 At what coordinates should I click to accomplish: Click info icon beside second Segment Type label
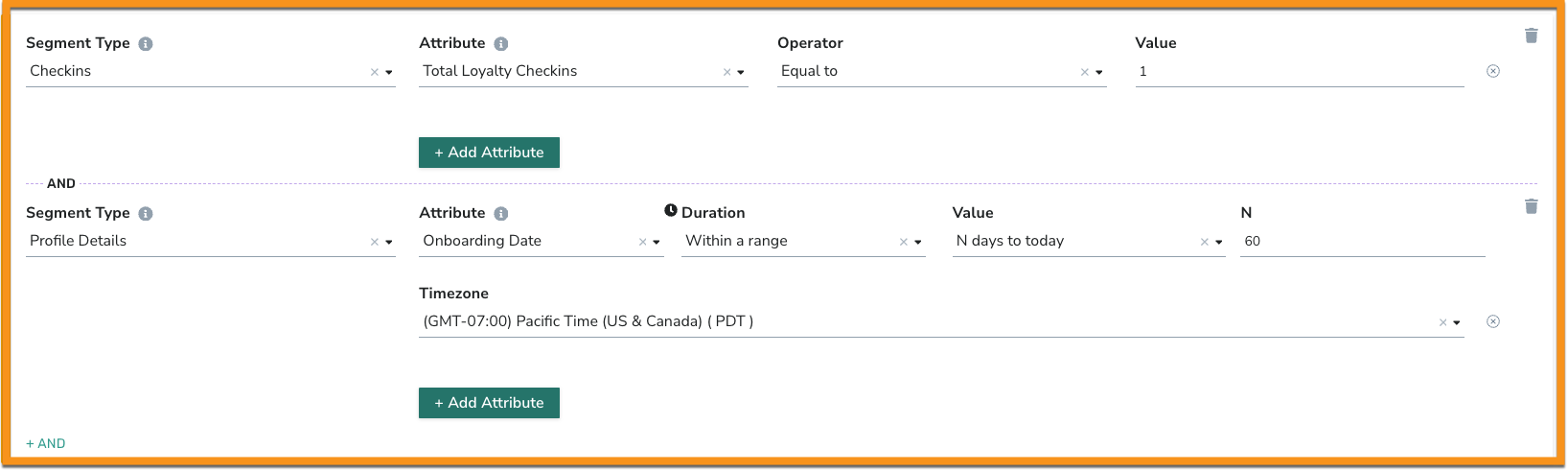pyautogui.click(x=146, y=214)
